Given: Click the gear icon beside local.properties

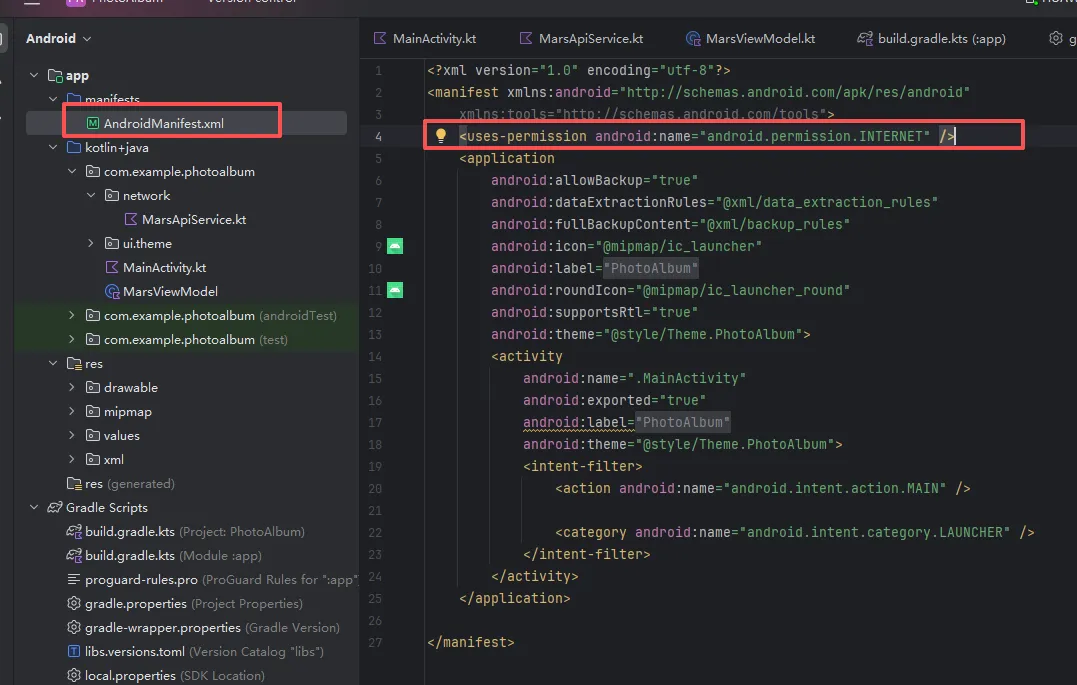Looking at the screenshot, I should click(x=73, y=675).
